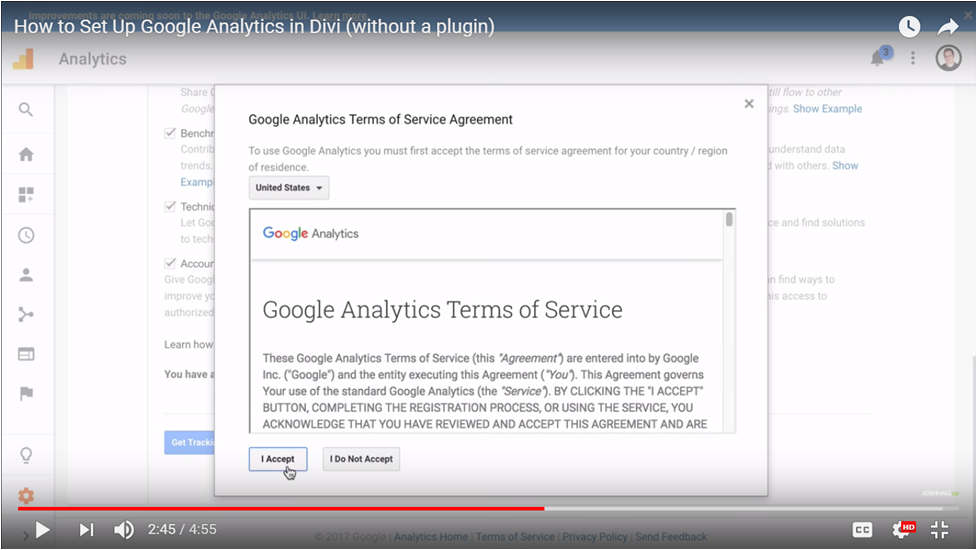Open the Audience person icon in sidebar
The image size is (977, 550).
point(26,275)
